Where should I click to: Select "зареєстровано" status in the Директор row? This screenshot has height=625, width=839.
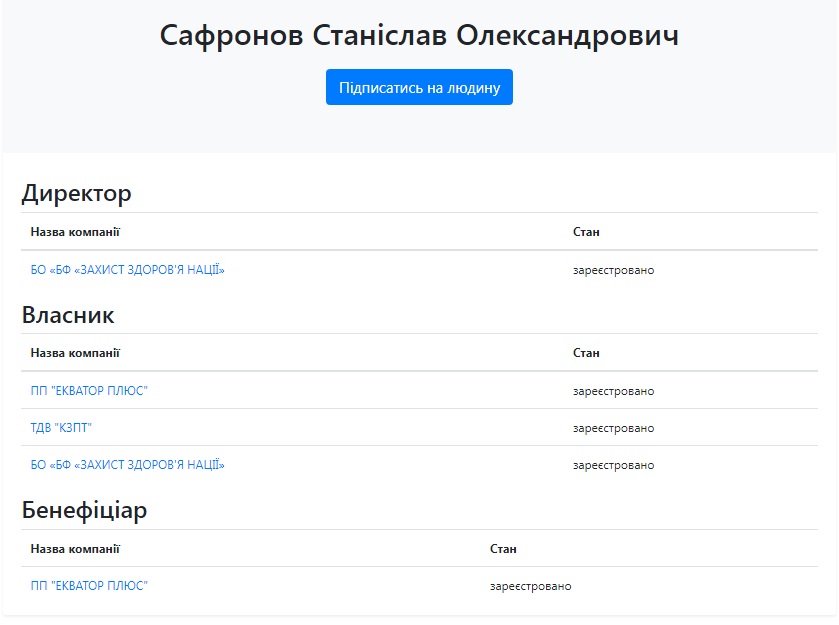point(613,270)
